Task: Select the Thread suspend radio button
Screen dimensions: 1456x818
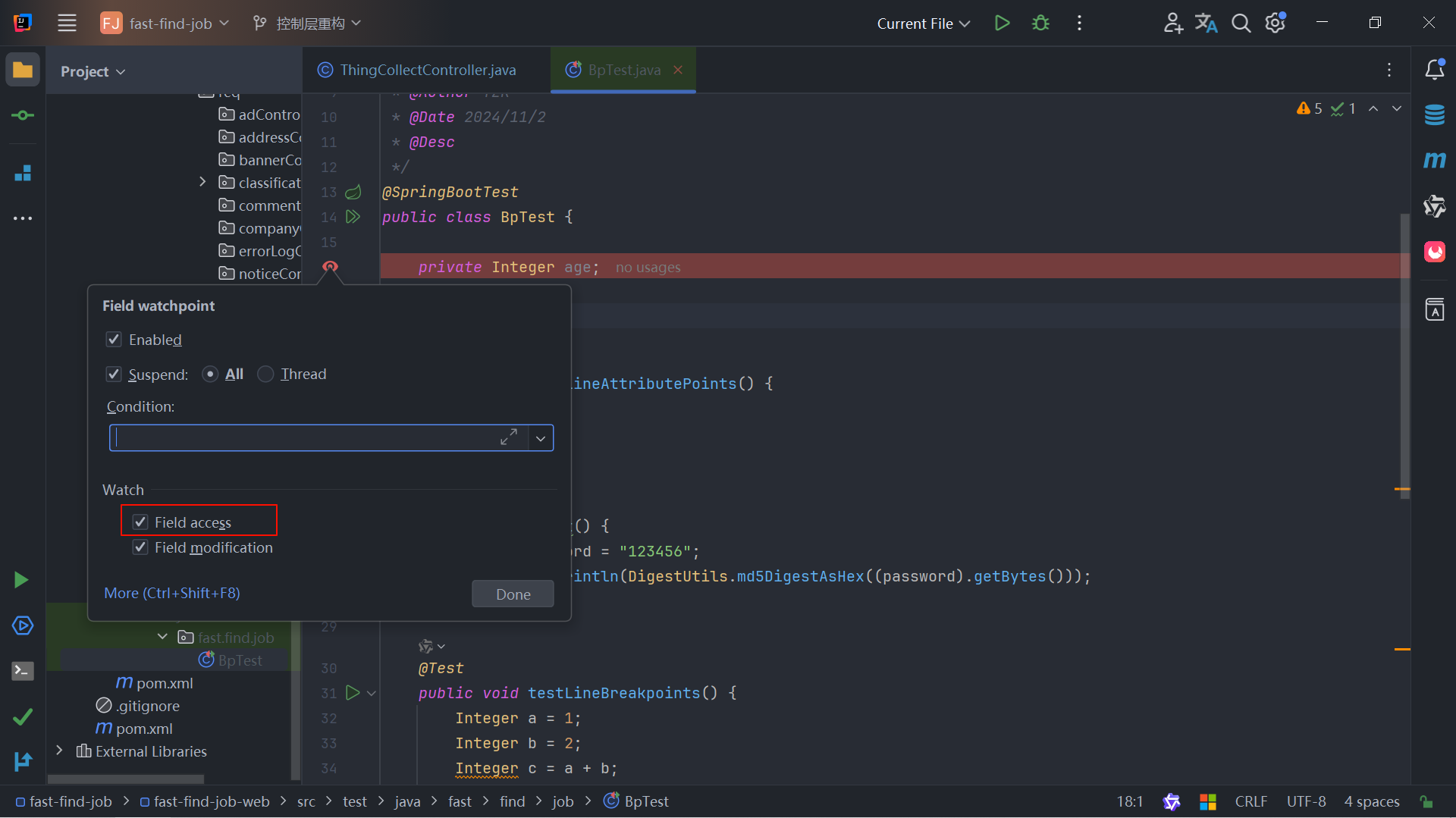Action: (x=265, y=374)
